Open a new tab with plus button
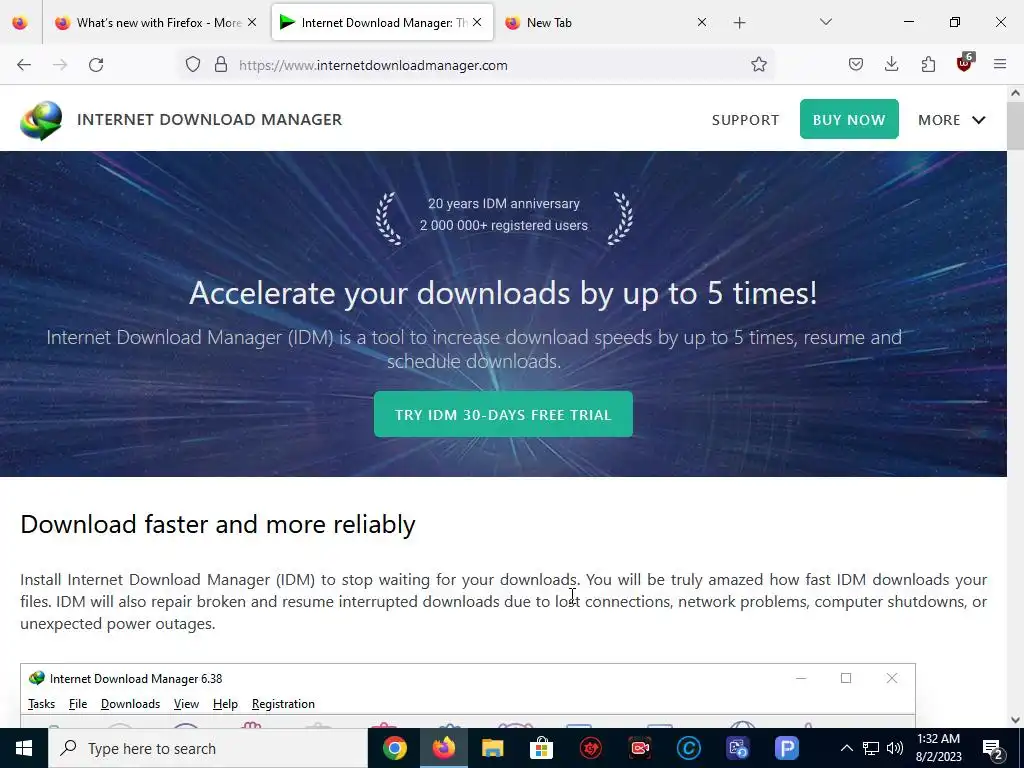This screenshot has width=1024, height=768. 739,23
